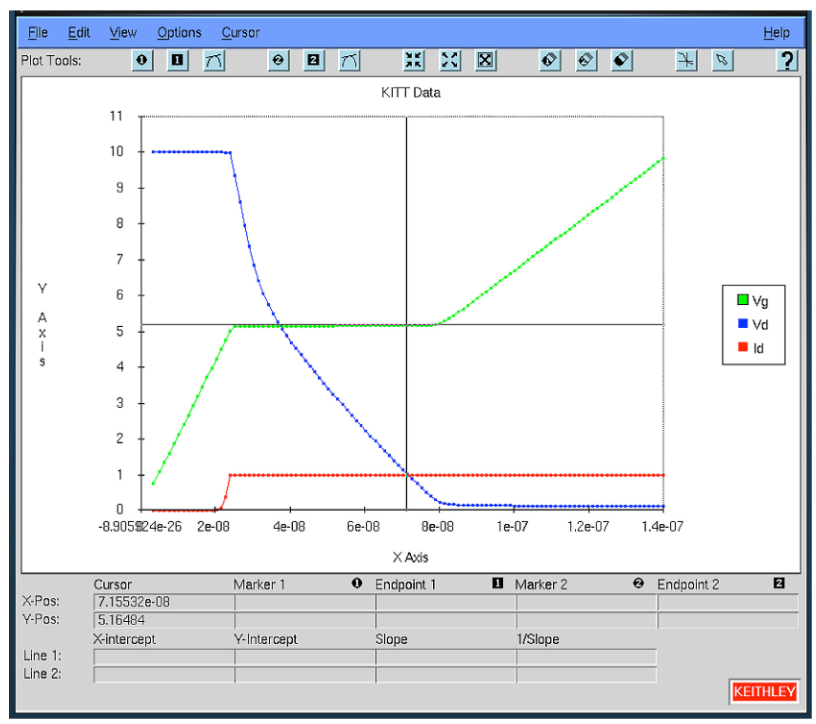Click the Keithley logo button
Image resolution: width=816 pixels, height=724 pixels.
(x=763, y=692)
